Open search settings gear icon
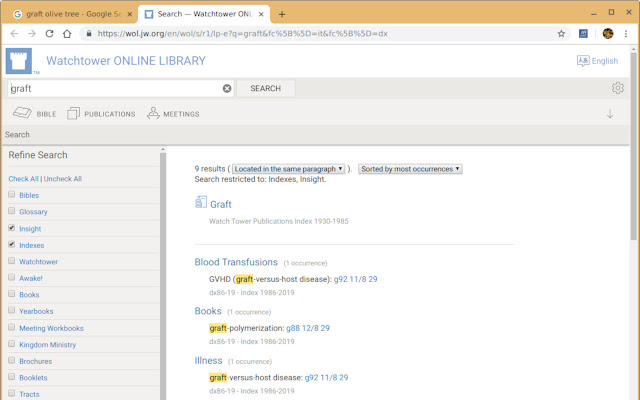The image size is (640, 400). tap(618, 88)
